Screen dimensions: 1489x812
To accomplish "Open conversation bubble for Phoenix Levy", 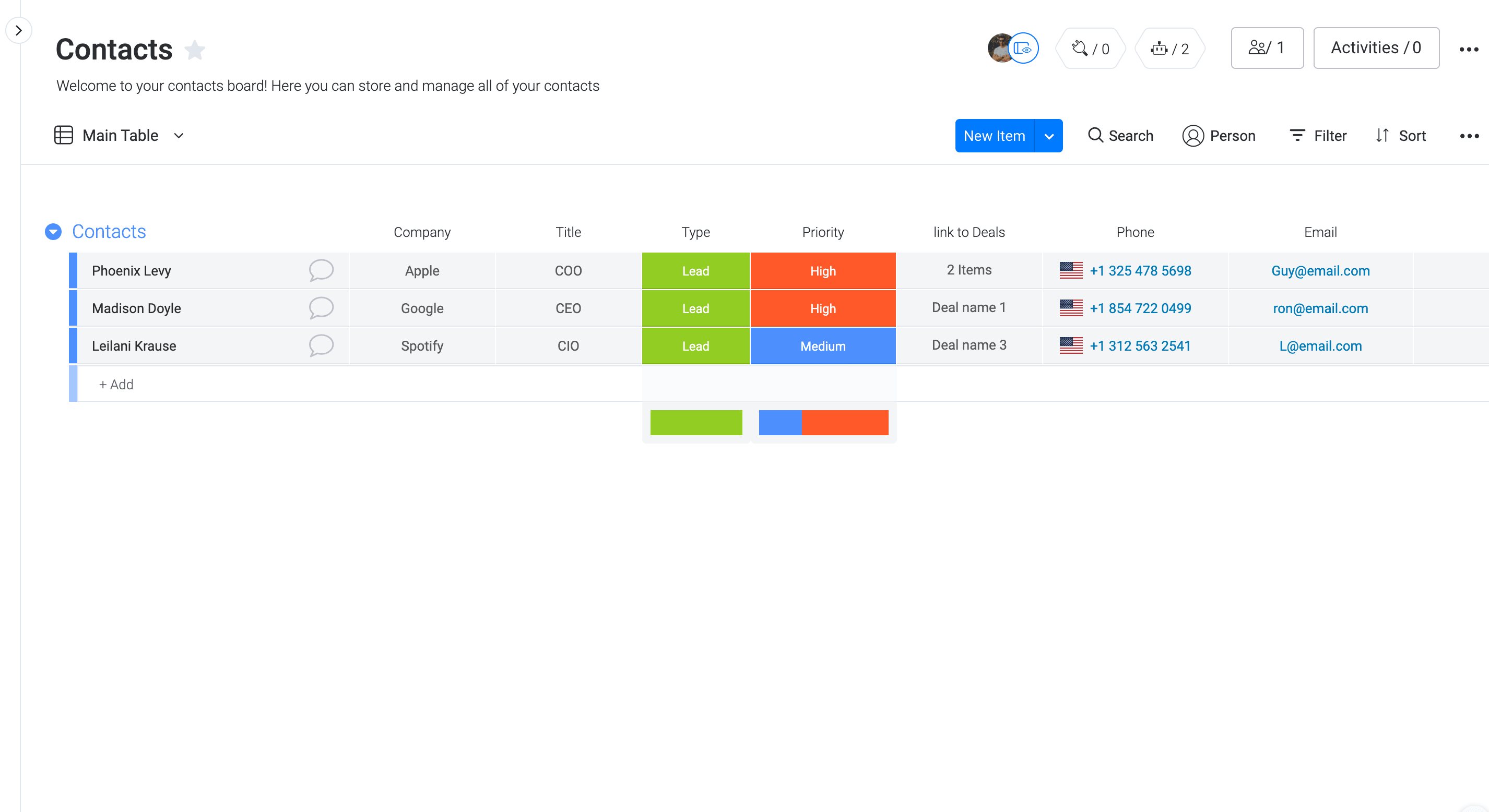I will pyautogui.click(x=321, y=270).
